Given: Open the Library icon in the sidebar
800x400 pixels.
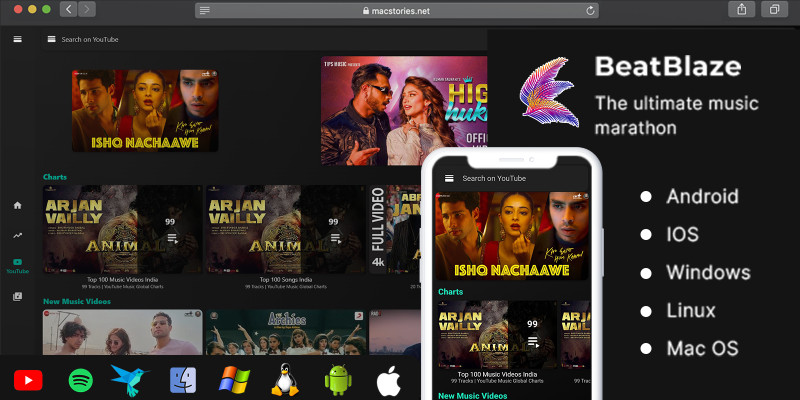Looking at the screenshot, I should click(x=17, y=296).
